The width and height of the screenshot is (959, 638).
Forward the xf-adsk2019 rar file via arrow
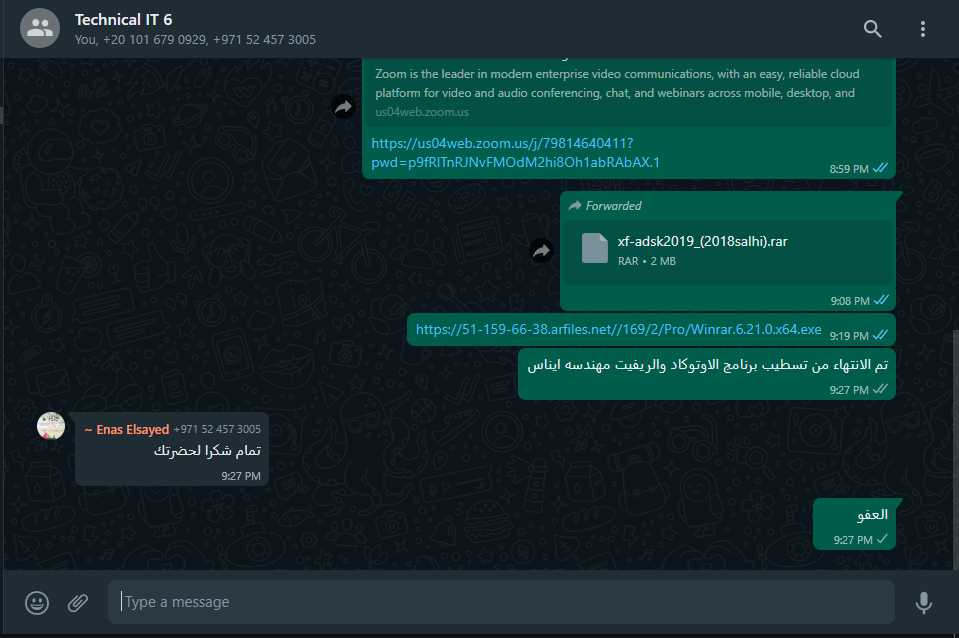tap(541, 250)
